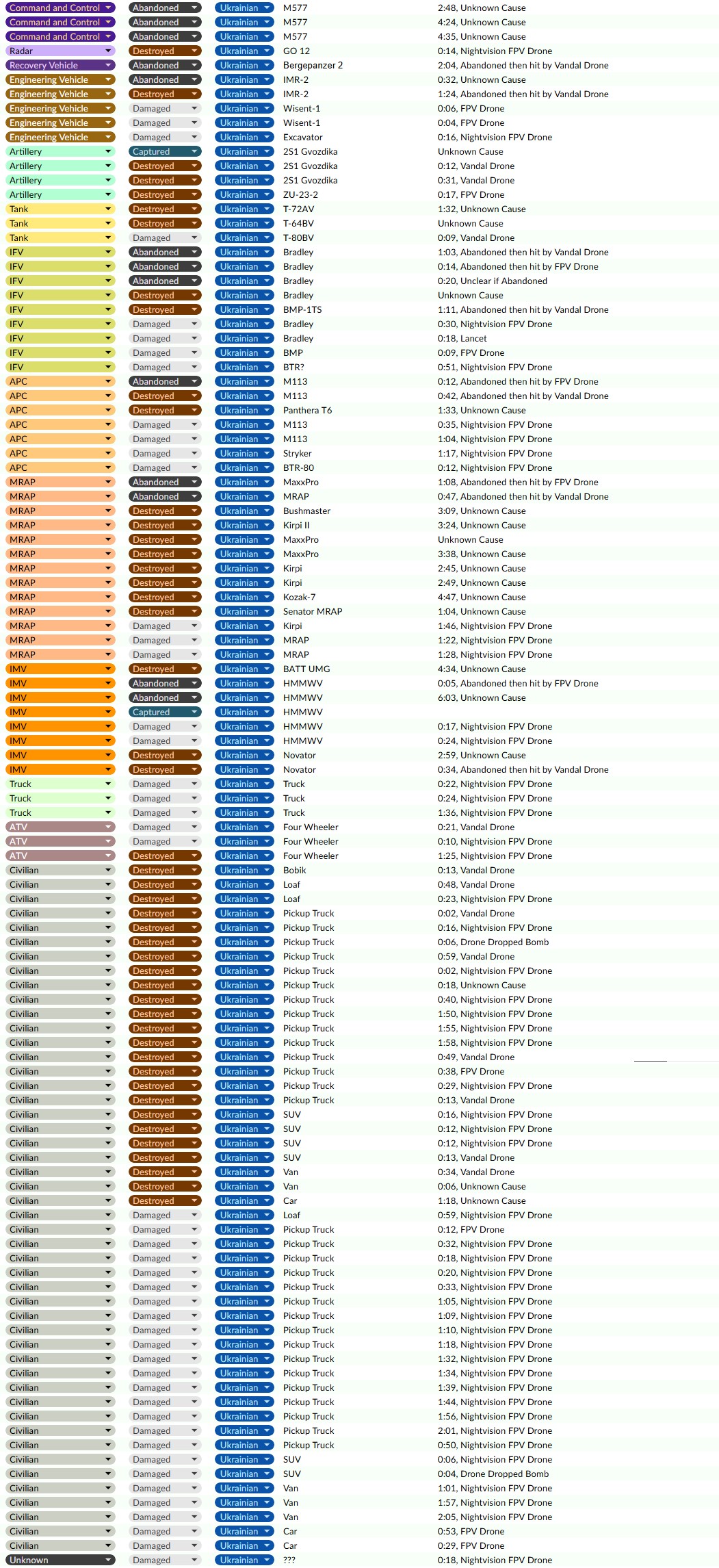Open the Recovery Vehicle category dropdown
The height and width of the screenshot is (1568, 719).
(60, 66)
